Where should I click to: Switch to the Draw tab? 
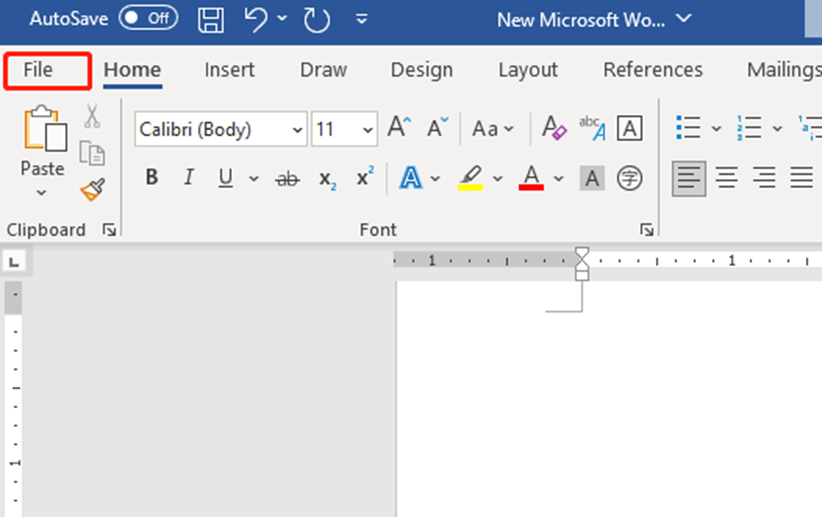click(323, 70)
